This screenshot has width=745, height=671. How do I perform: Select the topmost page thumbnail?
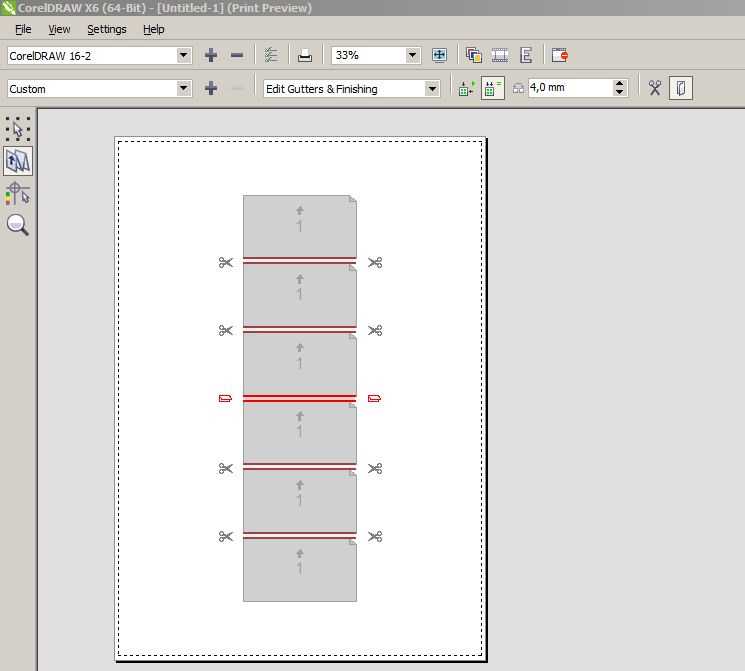point(300,226)
